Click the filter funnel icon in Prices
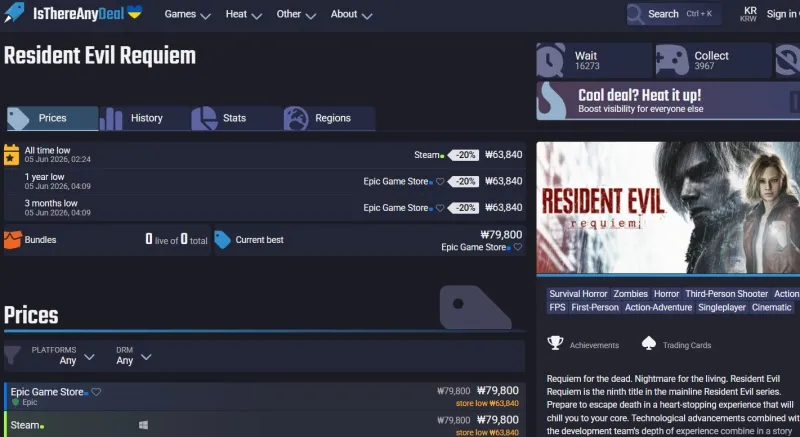This screenshot has width=800, height=437. [x=12, y=355]
